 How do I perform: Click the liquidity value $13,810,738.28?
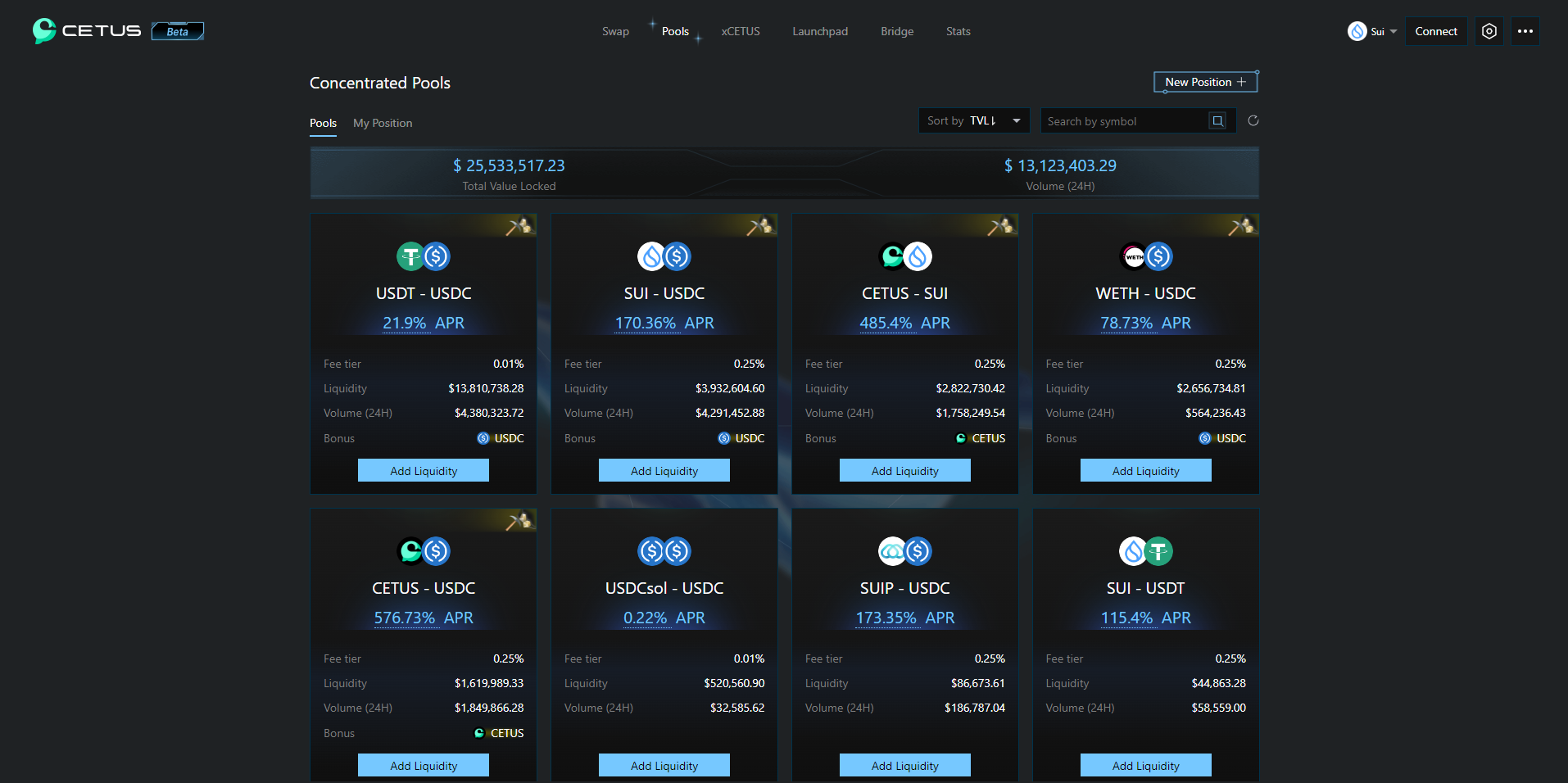[486, 388]
